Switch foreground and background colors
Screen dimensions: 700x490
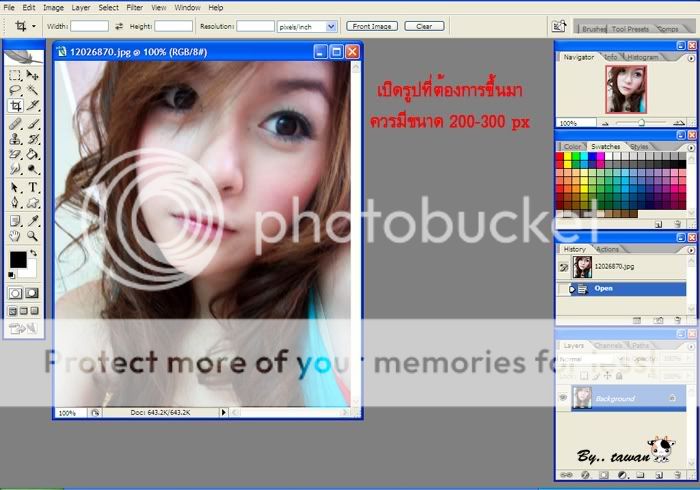click(33, 254)
